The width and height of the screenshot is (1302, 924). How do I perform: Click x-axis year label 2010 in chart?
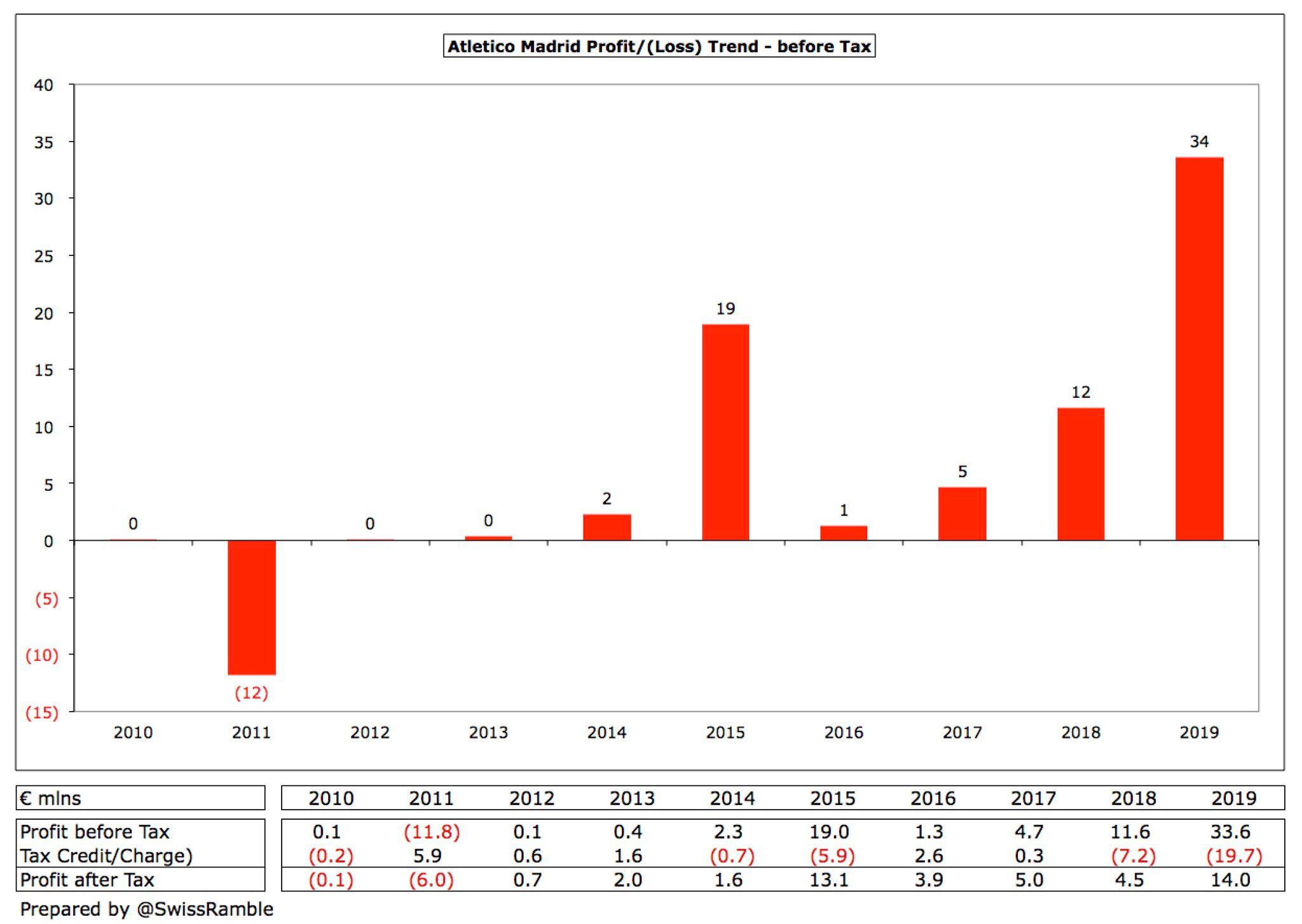[133, 733]
